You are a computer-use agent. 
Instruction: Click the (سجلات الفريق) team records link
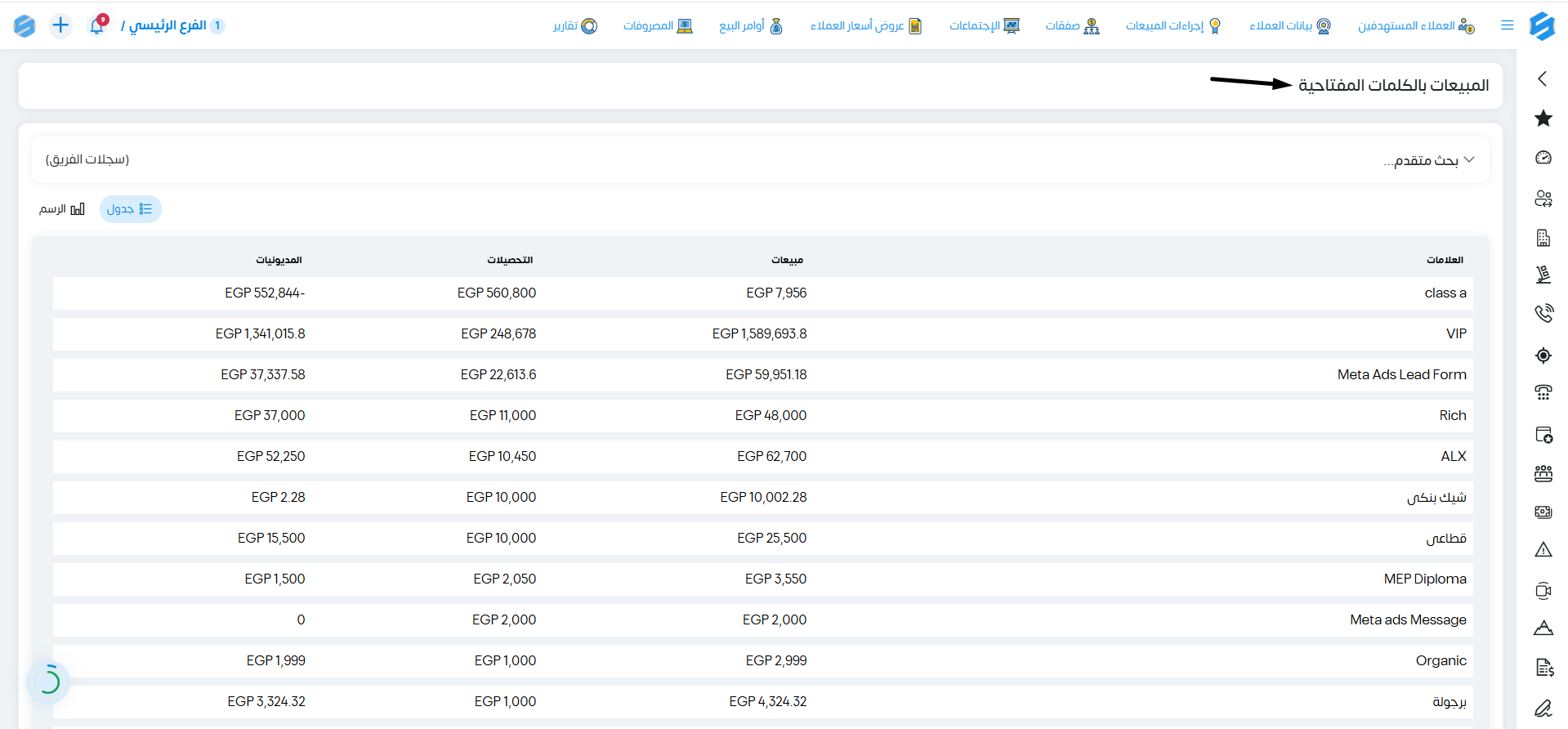pyautogui.click(x=87, y=159)
